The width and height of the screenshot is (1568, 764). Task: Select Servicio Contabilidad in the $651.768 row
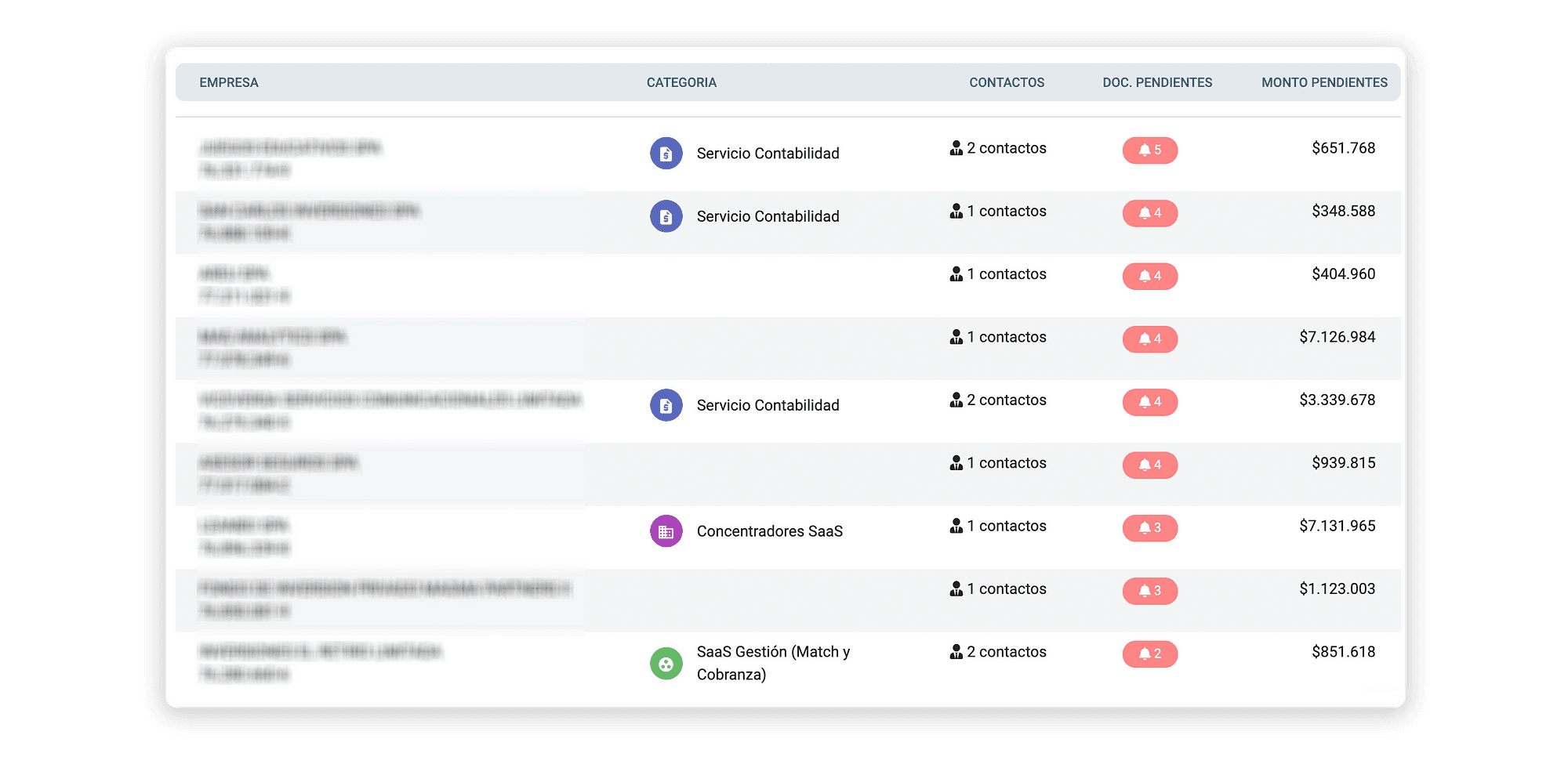point(768,154)
